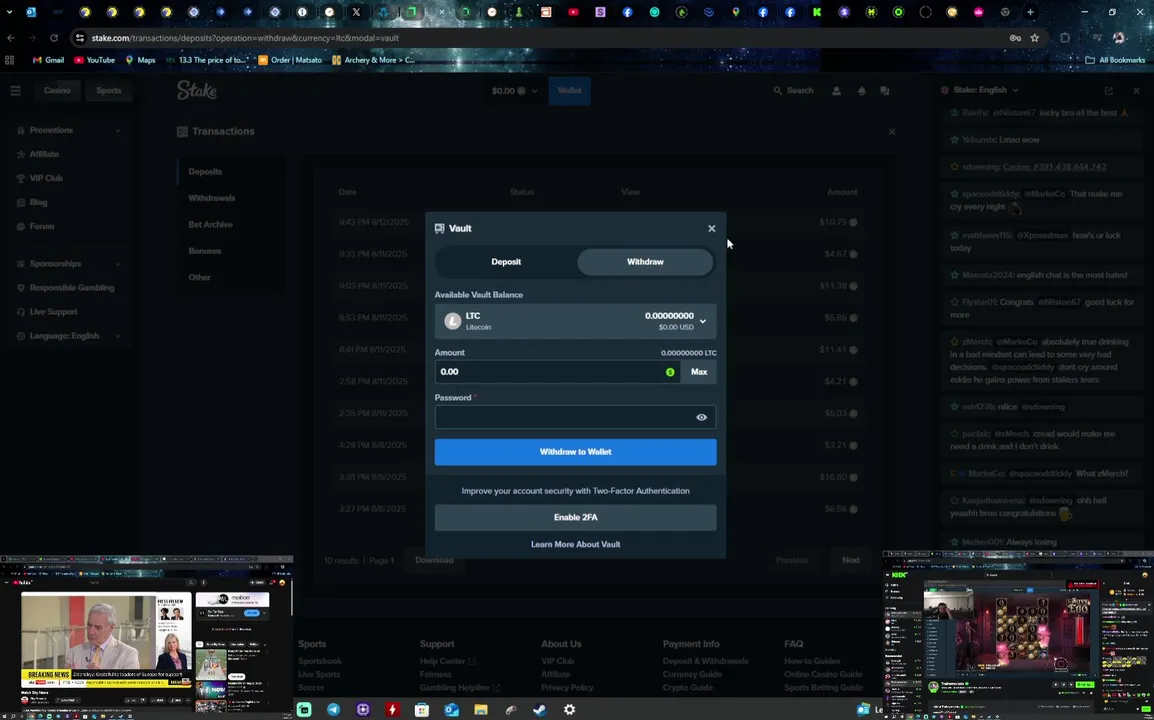Click Withdraw to Wallet button
The image size is (1154, 720).
pyautogui.click(x=575, y=452)
